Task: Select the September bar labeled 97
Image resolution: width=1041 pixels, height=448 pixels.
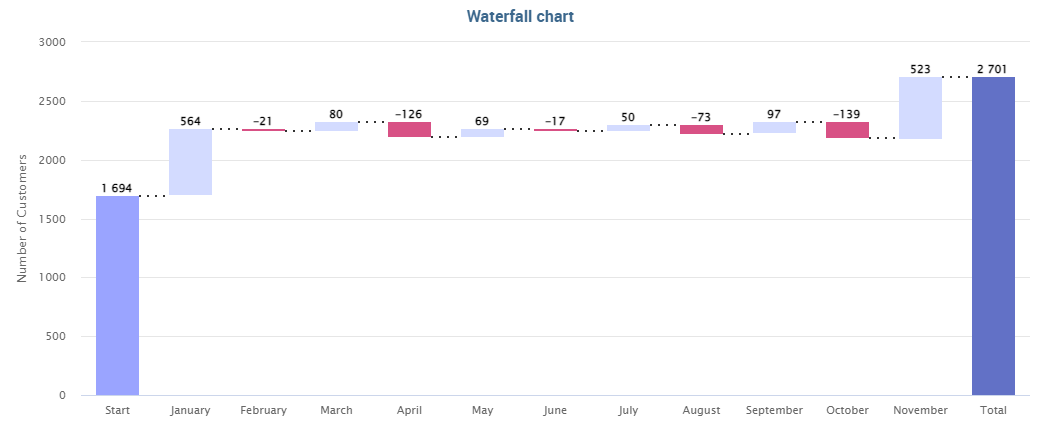Action: [775, 127]
